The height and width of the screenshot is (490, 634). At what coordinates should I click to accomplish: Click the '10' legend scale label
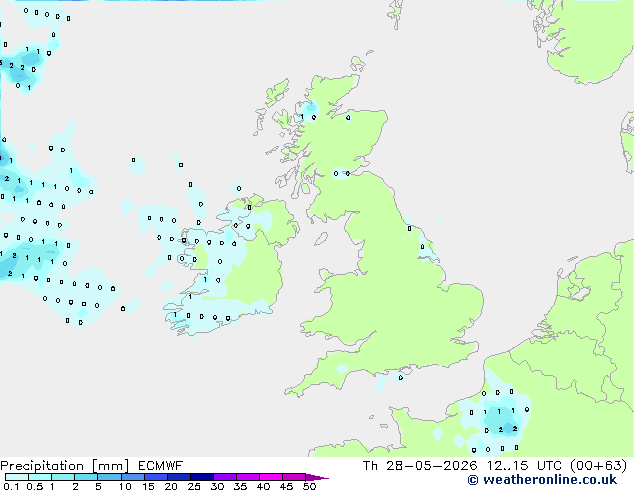click(x=125, y=486)
